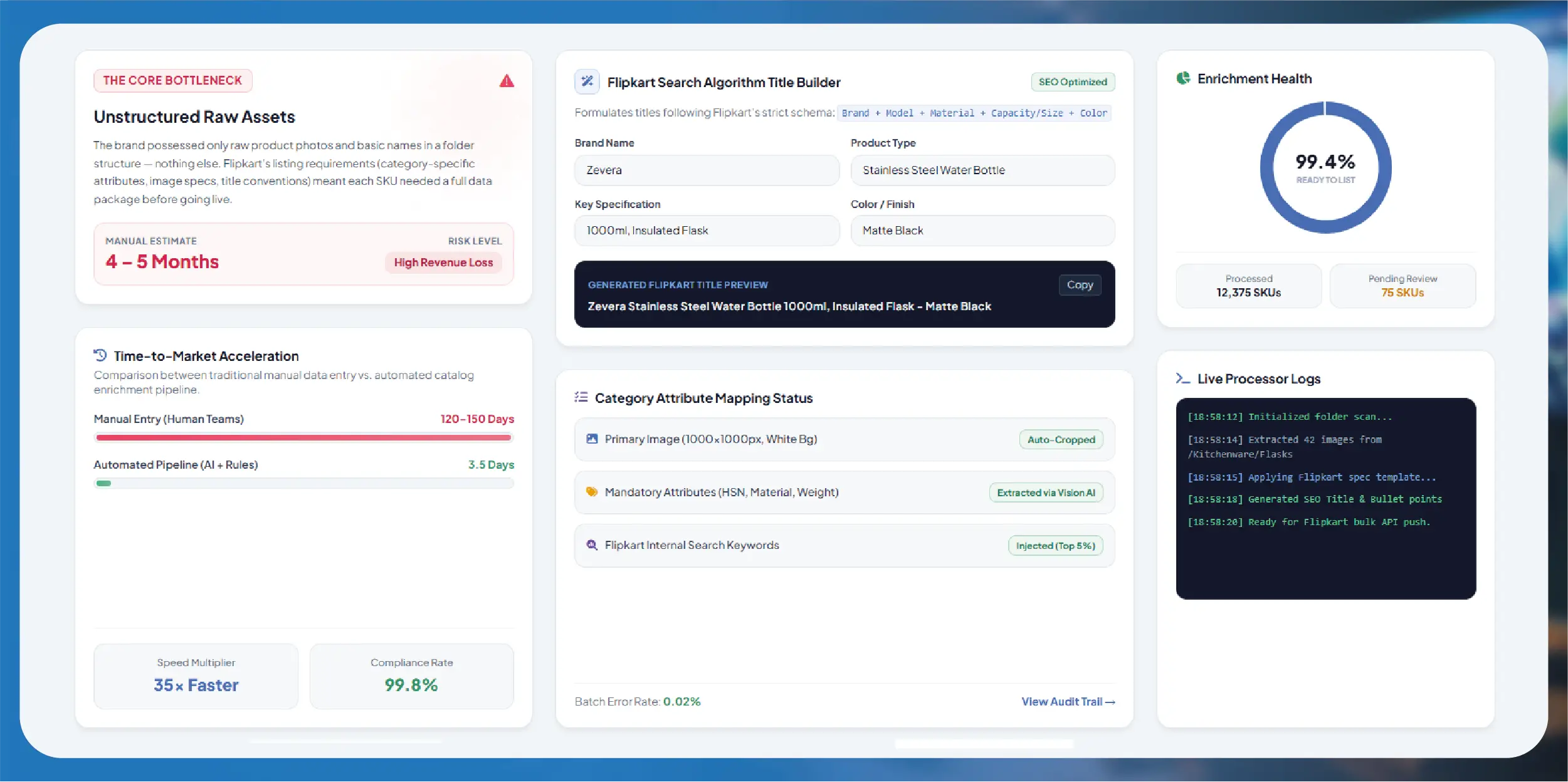The width and height of the screenshot is (1568, 782).
Task: Click the Mandatory Attributes tag icon
Action: pyautogui.click(x=592, y=492)
